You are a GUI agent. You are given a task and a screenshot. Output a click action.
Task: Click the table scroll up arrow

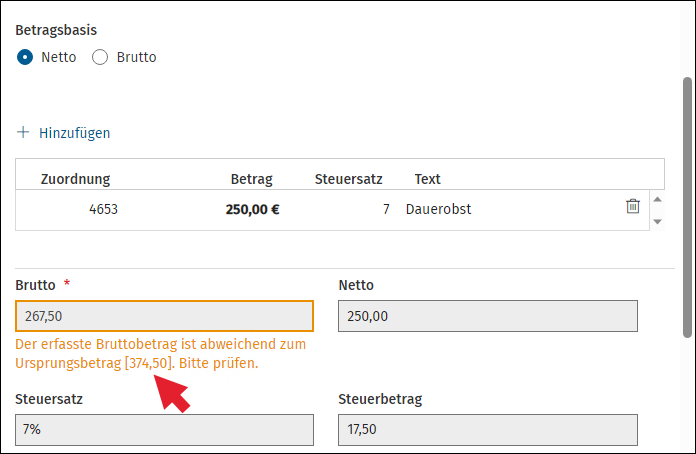pos(657,199)
